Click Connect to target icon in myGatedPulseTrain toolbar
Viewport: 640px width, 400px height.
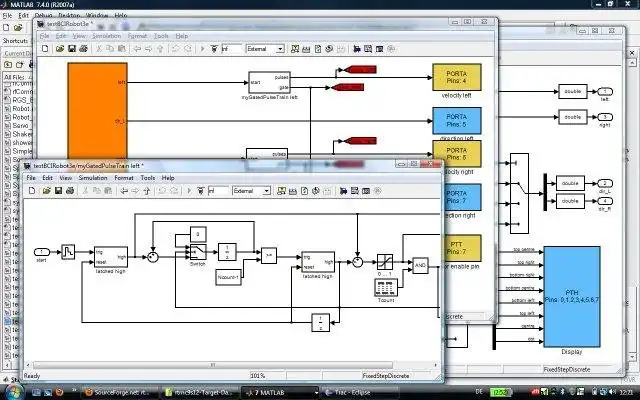point(200,191)
